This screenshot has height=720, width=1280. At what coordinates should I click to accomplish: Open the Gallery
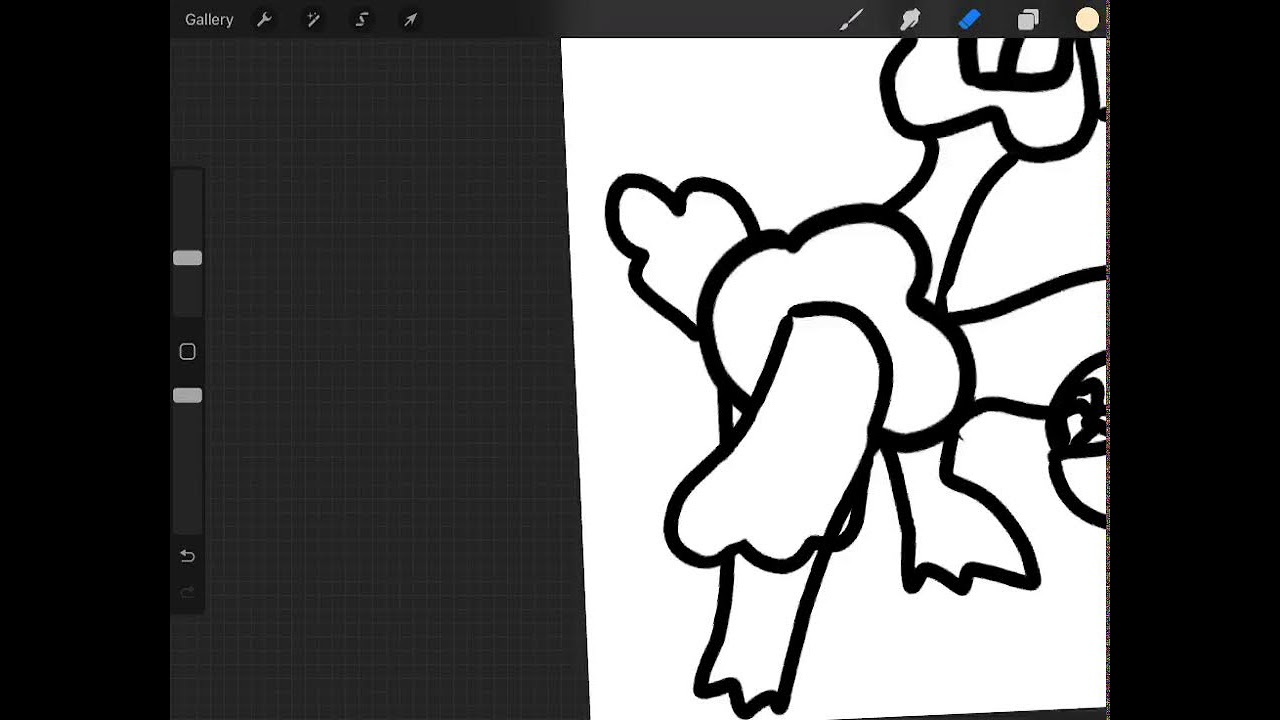point(209,20)
